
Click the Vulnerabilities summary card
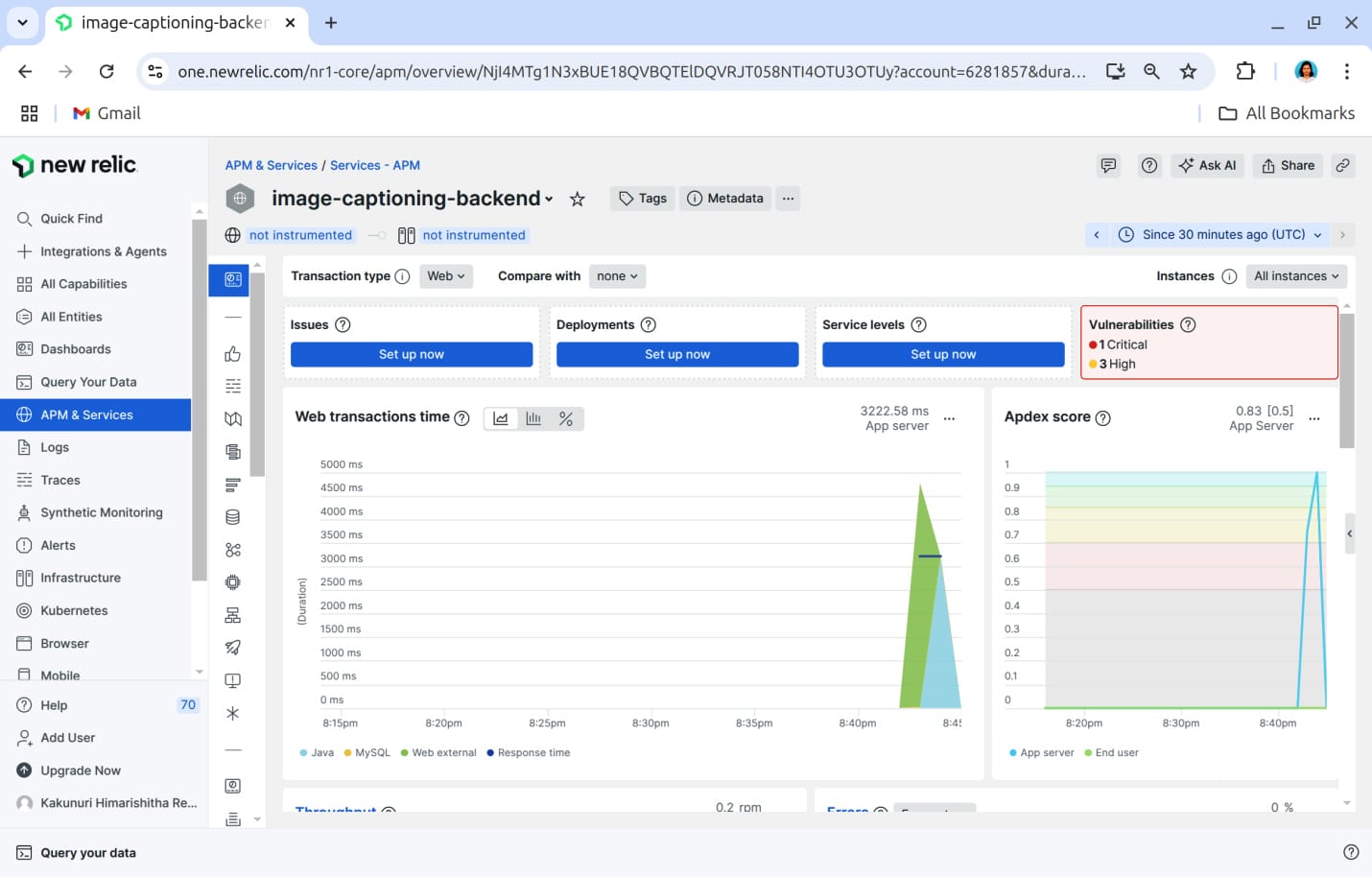pyautogui.click(x=1208, y=343)
